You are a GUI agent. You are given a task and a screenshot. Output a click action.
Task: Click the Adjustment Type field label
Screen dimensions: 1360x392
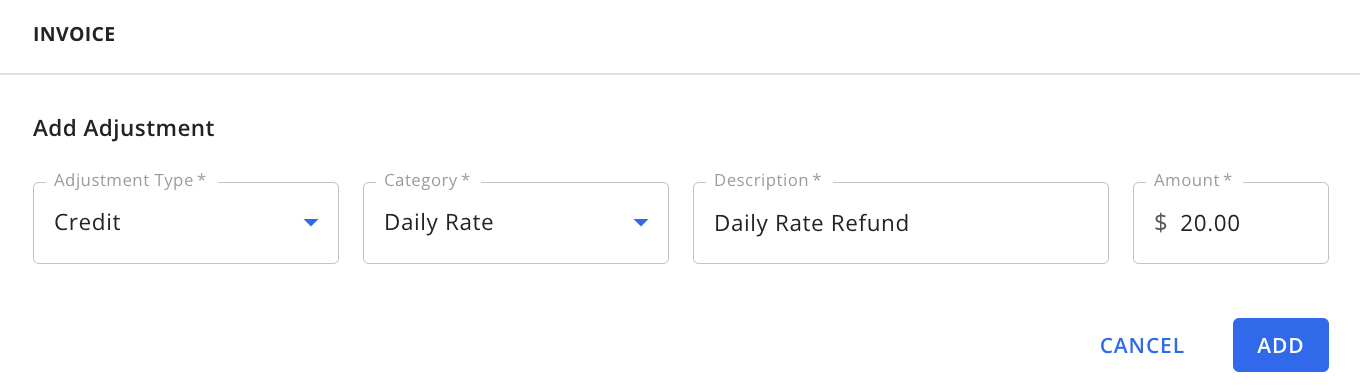[x=130, y=181]
